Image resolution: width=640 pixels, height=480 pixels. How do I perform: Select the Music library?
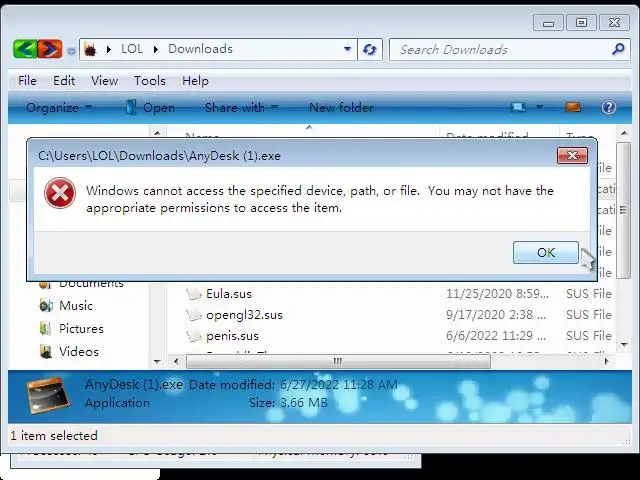pyautogui.click(x=76, y=306)
